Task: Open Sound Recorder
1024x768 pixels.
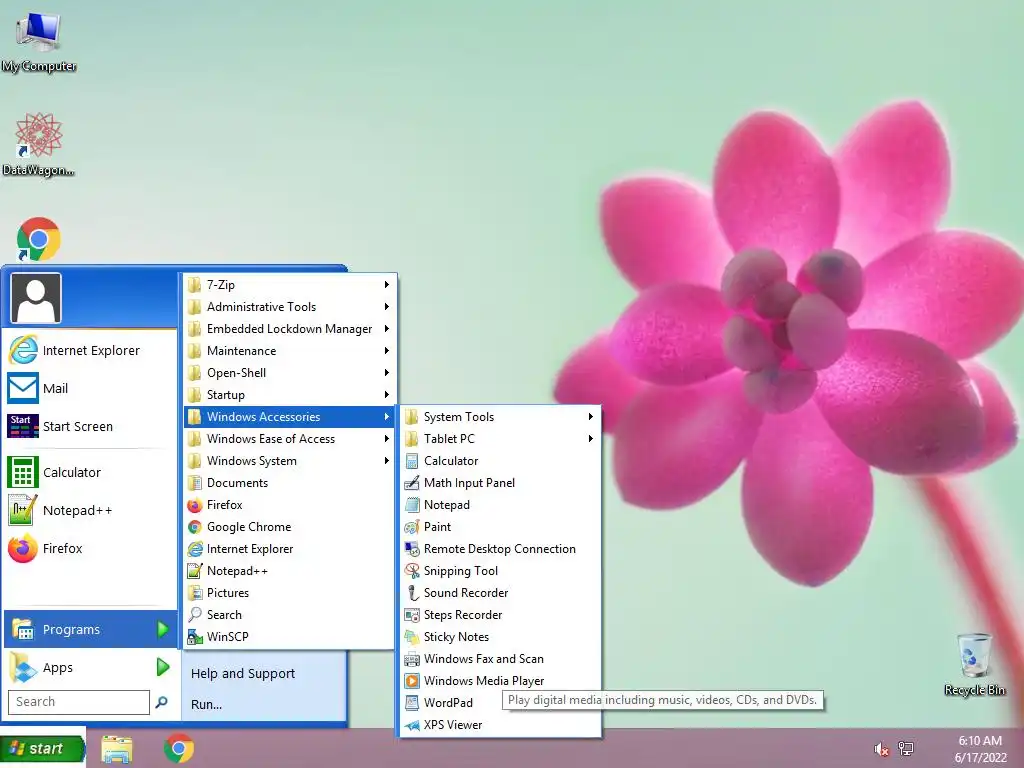Action: [x=500, y=592]
